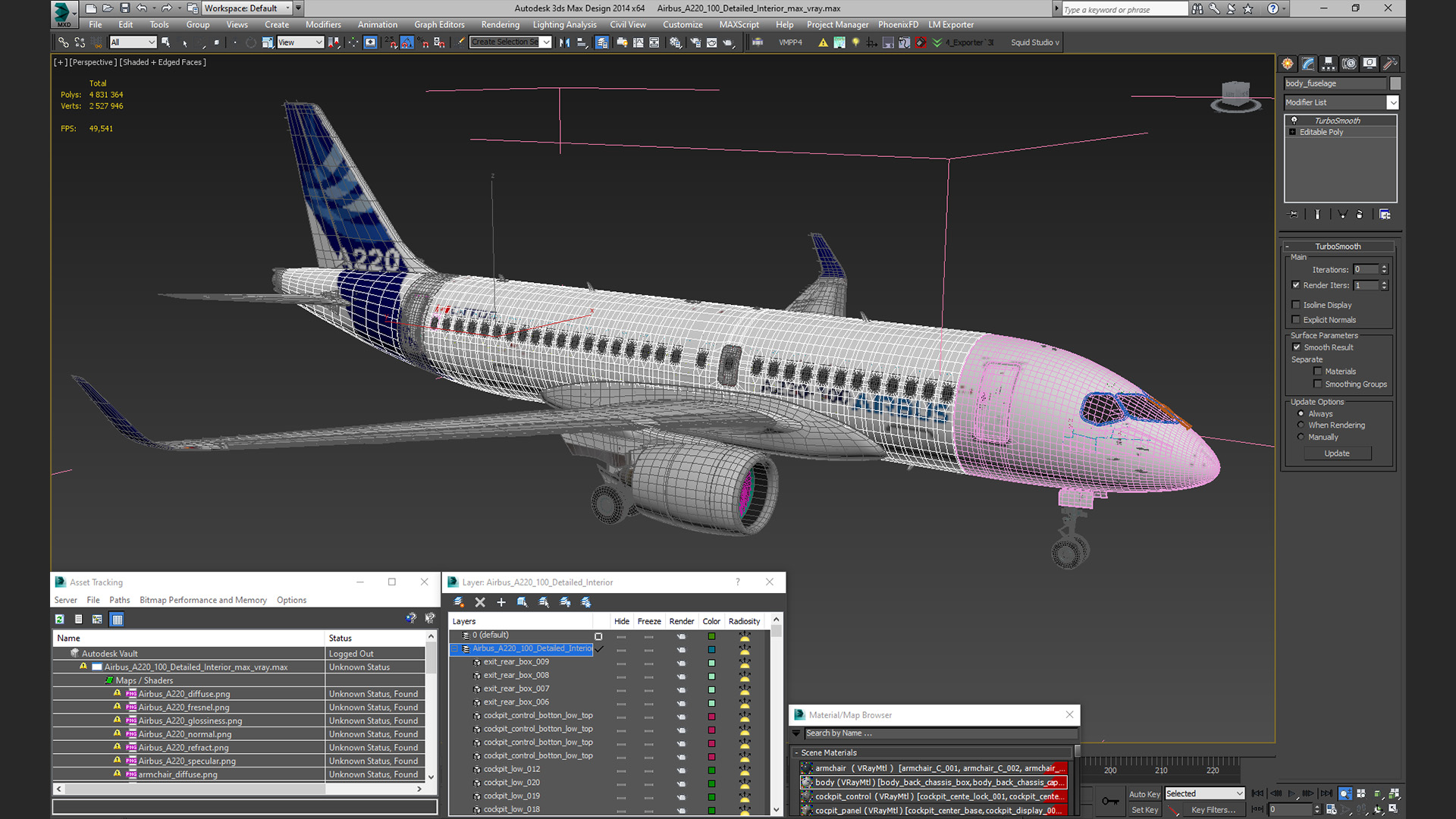The height and width of the screenshot is (819, 1456).
Task: Click the Set Key button
Action: [x=1144, y=810]
